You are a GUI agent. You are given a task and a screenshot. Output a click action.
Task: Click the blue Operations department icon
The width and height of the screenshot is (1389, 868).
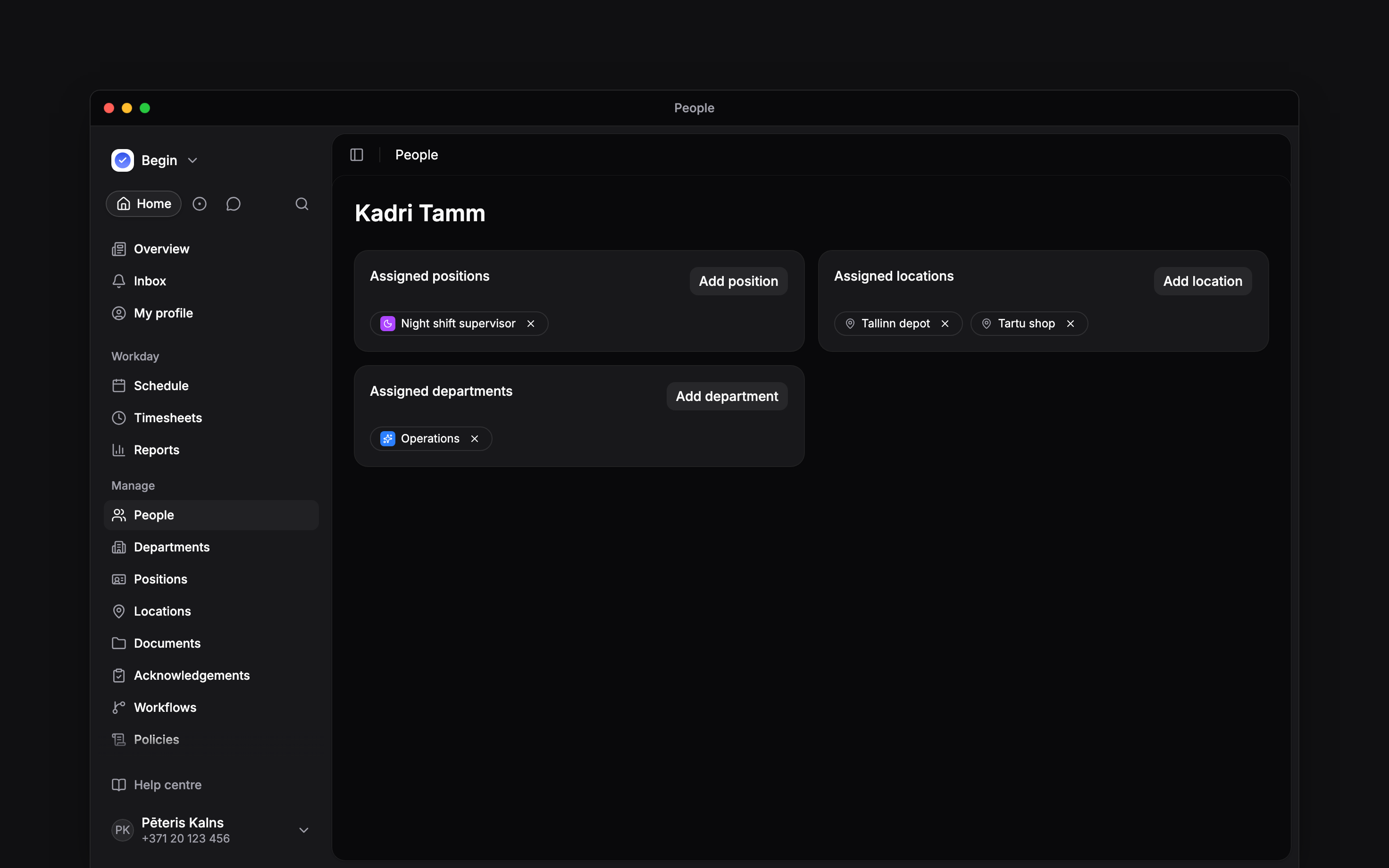(387, 439)
